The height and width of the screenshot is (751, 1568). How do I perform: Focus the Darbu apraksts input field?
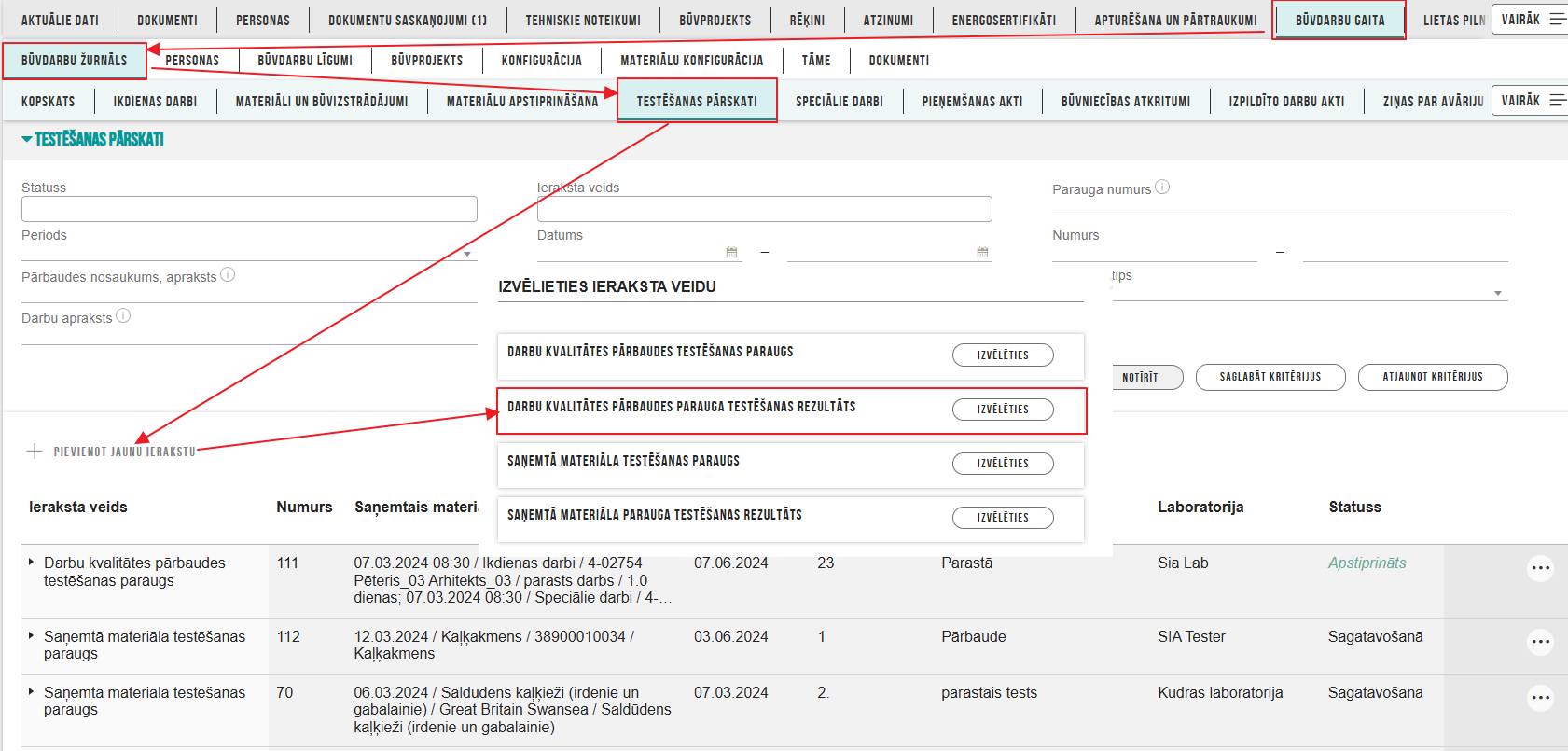coord(249,336)
